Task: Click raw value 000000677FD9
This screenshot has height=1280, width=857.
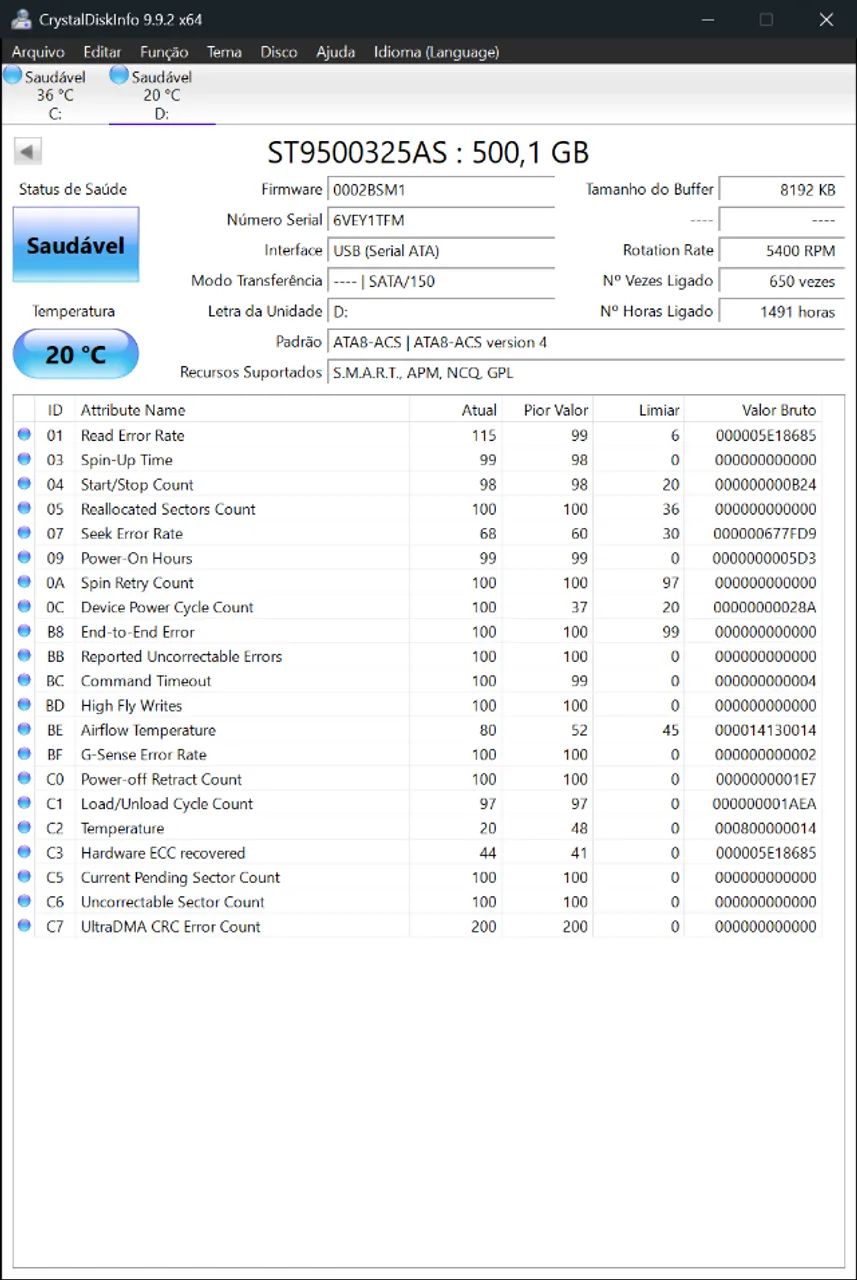Action: 766,533
